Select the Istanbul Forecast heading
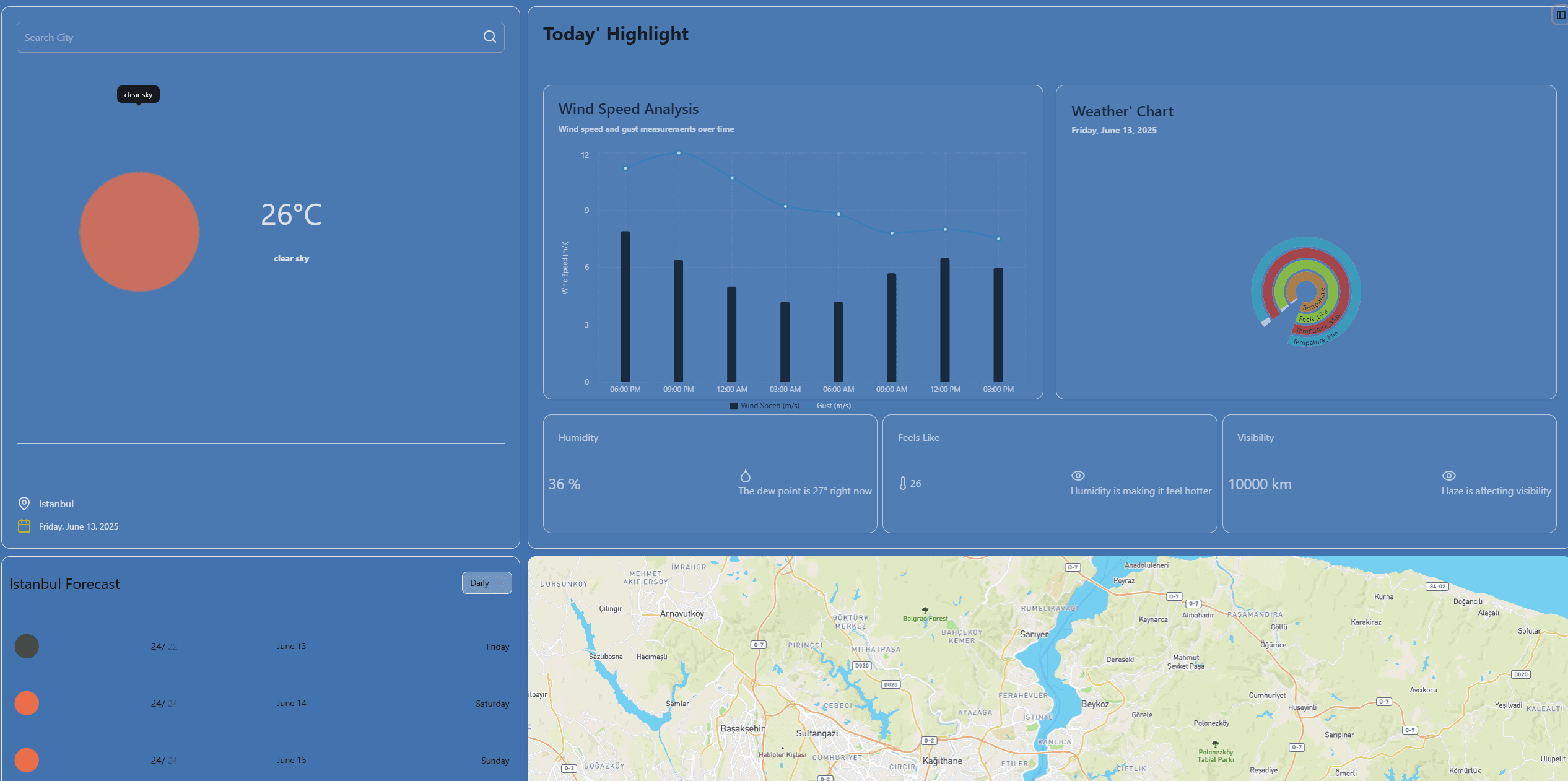1568x781 pixels. [64, 583]
